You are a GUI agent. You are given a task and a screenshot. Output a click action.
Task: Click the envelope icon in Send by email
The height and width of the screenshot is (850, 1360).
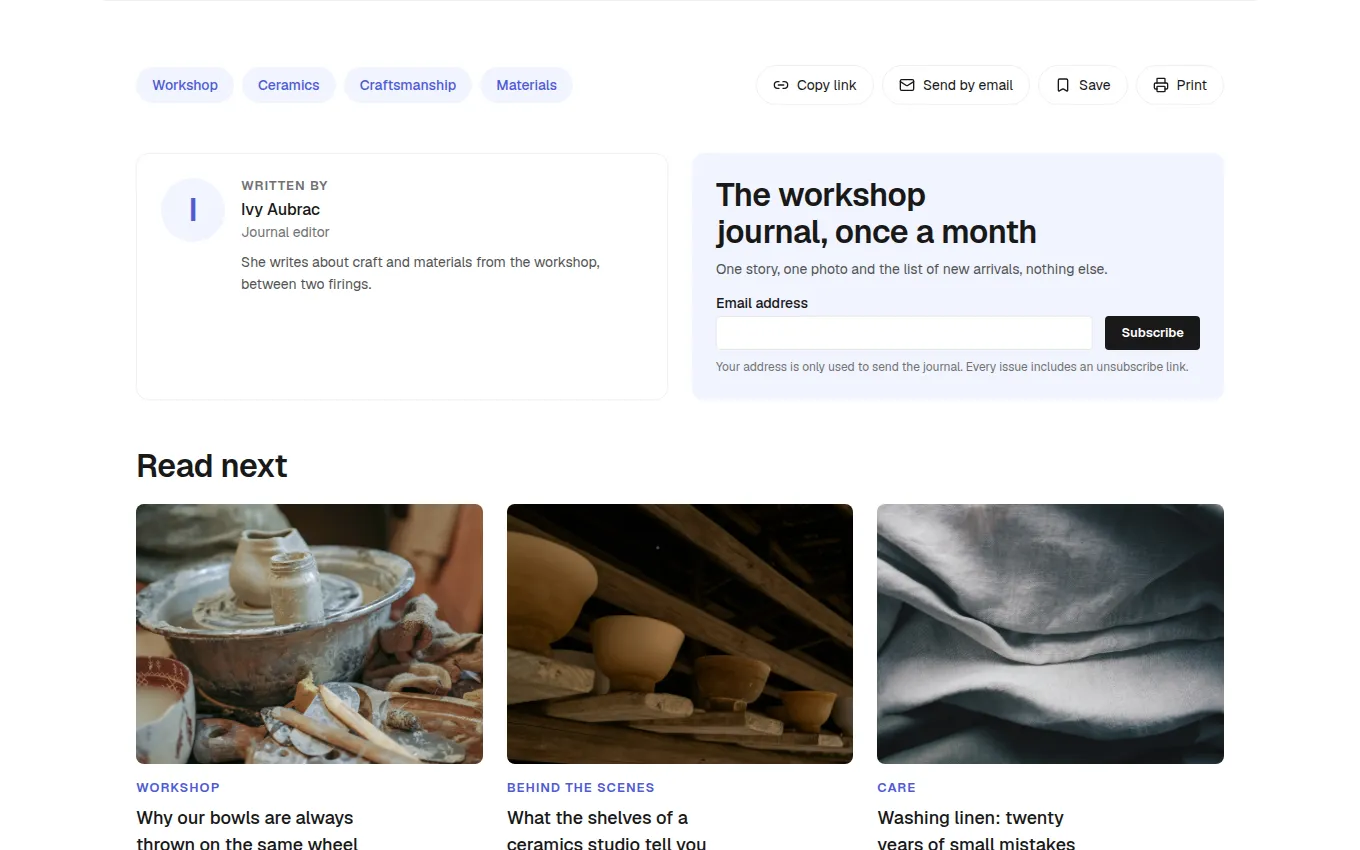tap(907, 85)
